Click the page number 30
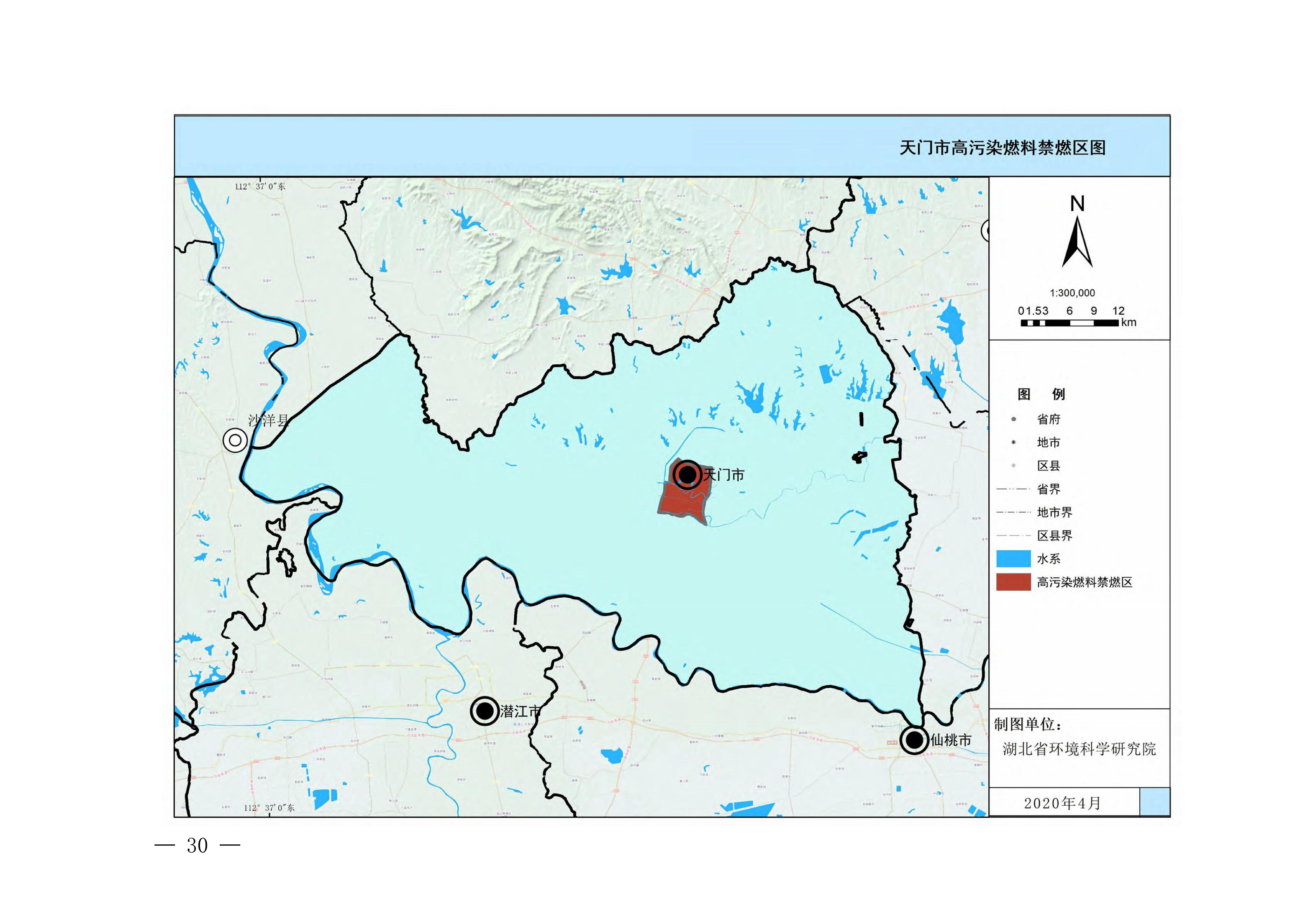The image size is (1307, 924). click(197, 846)
